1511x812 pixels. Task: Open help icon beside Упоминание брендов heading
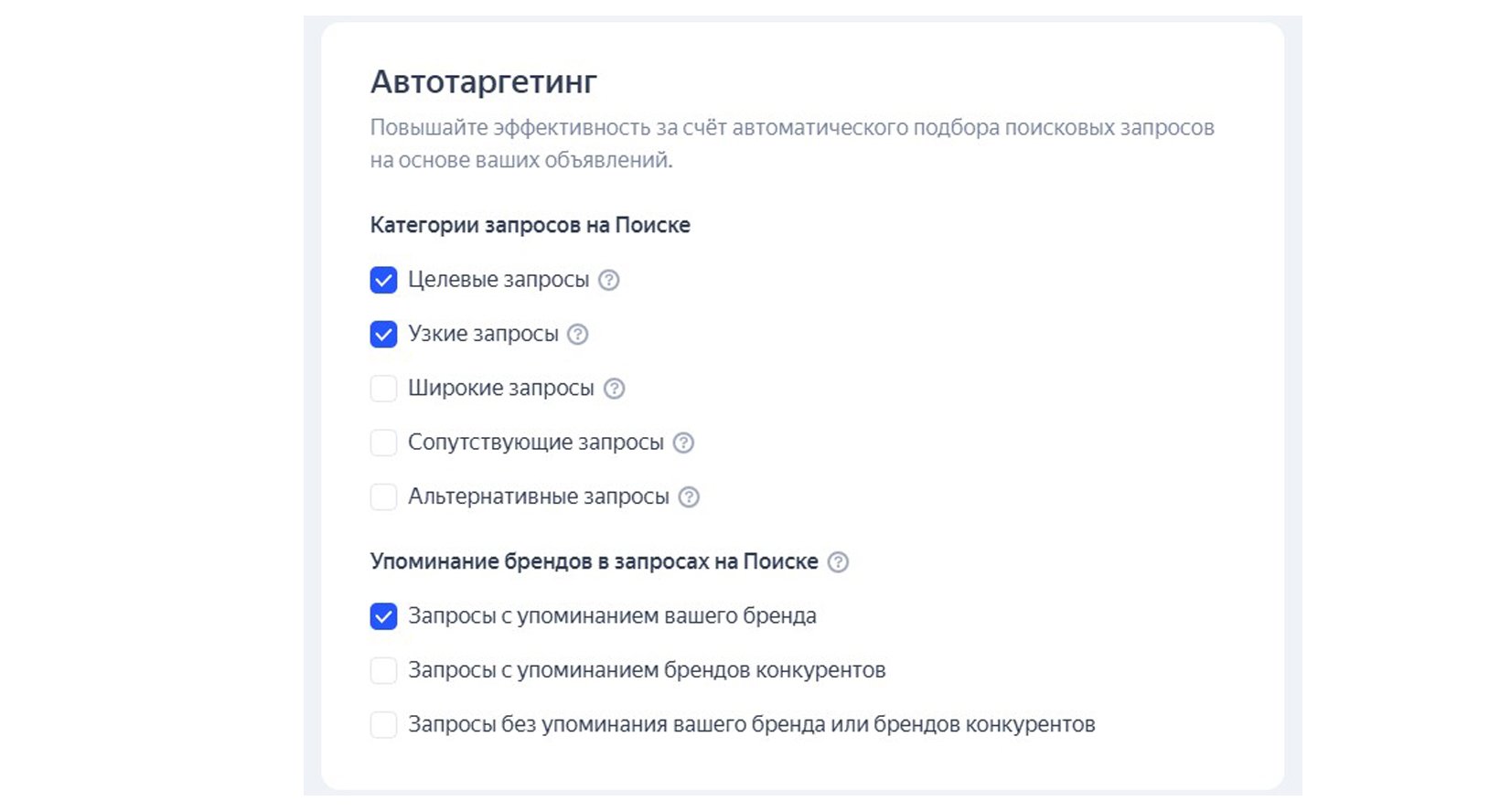click(x=838, y=561)
